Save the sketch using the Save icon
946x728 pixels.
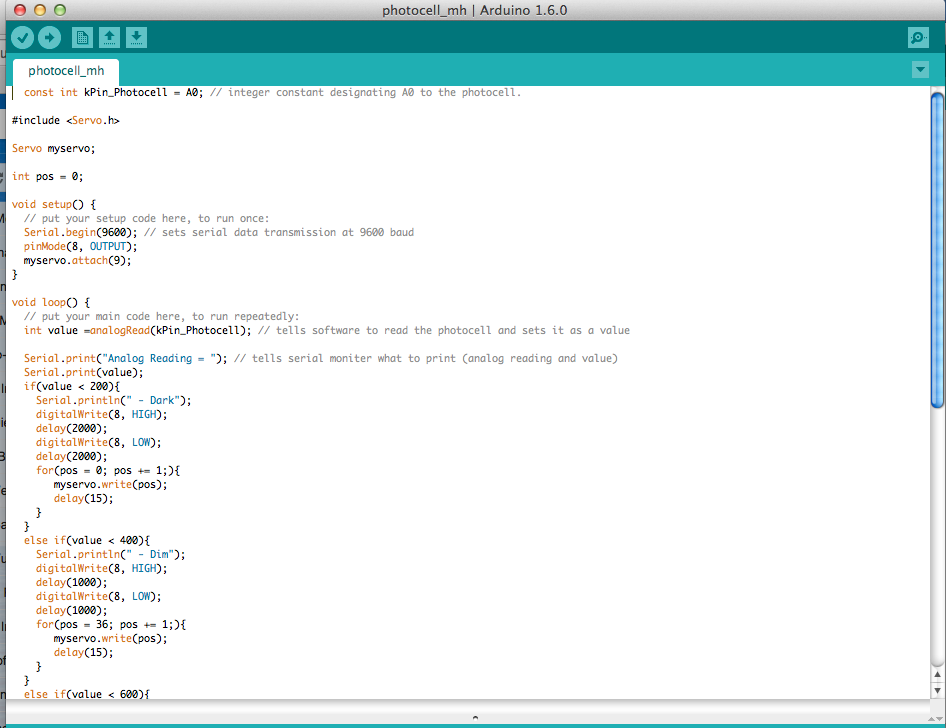click(x=136, y=37)
